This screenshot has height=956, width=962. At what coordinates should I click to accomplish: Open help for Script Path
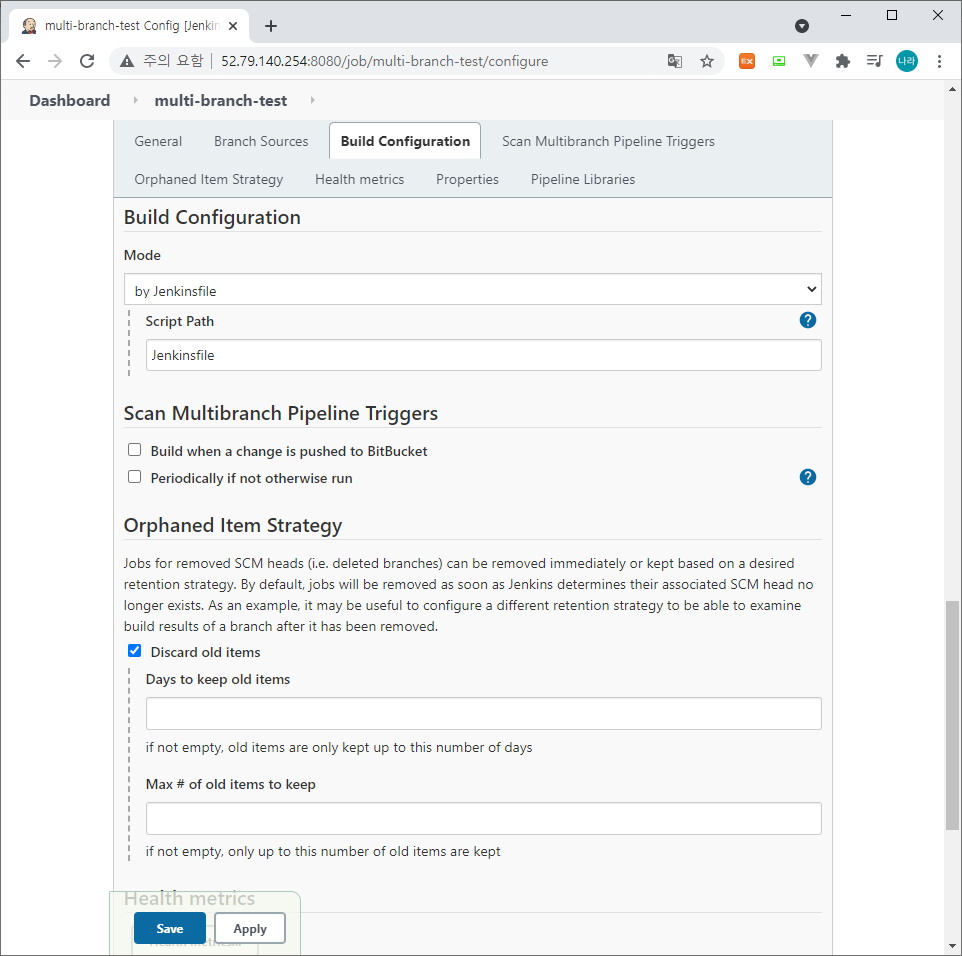pyautogui.click(x=807, y=320)
